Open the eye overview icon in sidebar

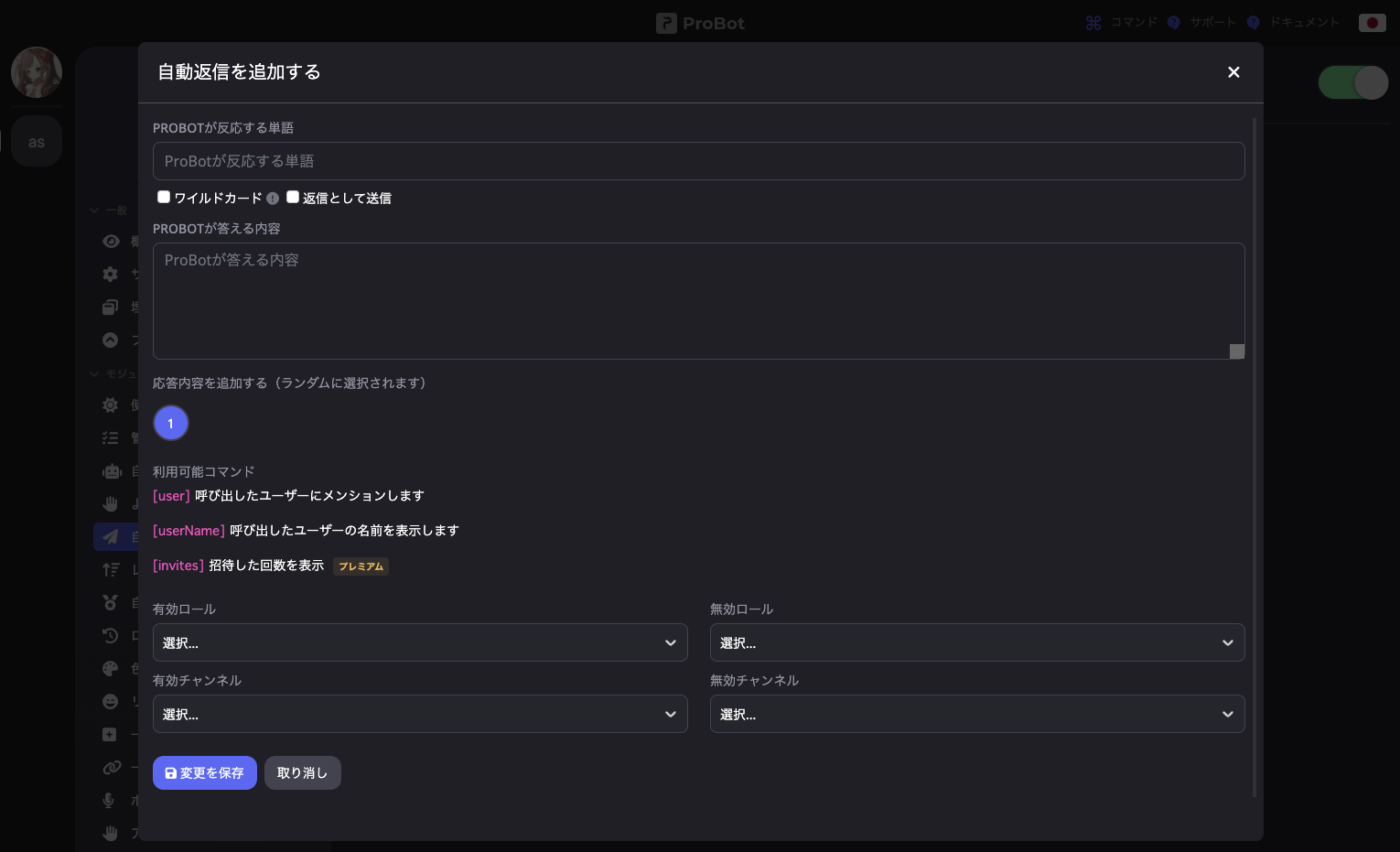pyautogui.click(x=110, y=241)
